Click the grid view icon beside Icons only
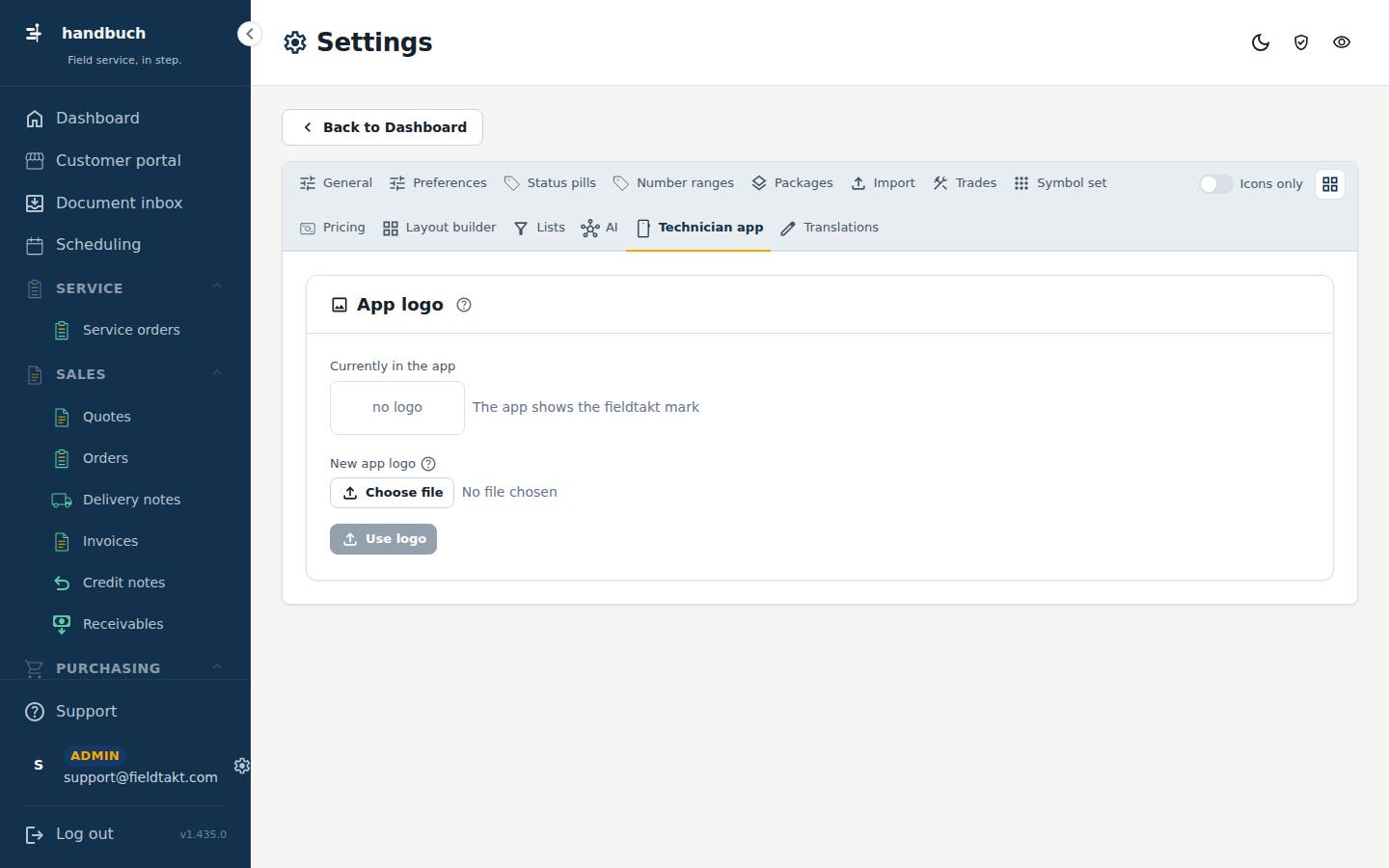Viewport: 1389px width, 868px height. pos(1330,184)
